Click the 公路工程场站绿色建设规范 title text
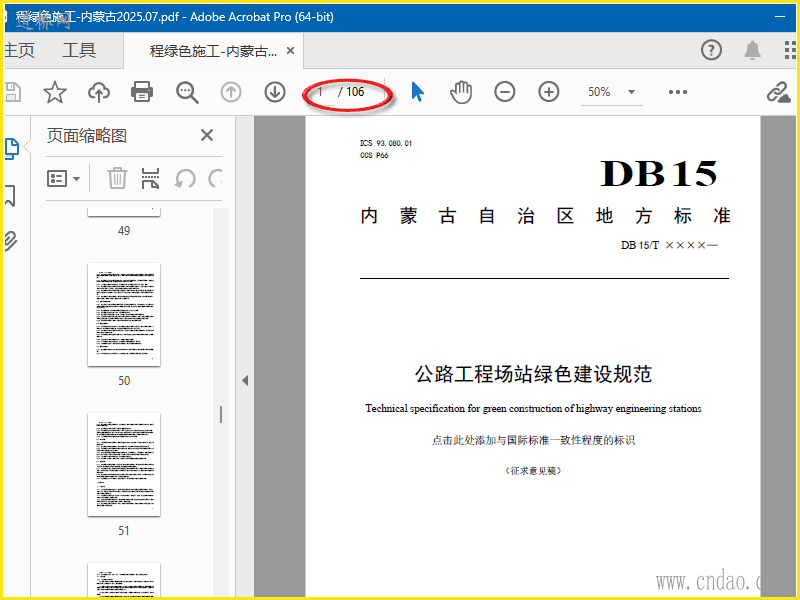 click(x=533, y=374)
